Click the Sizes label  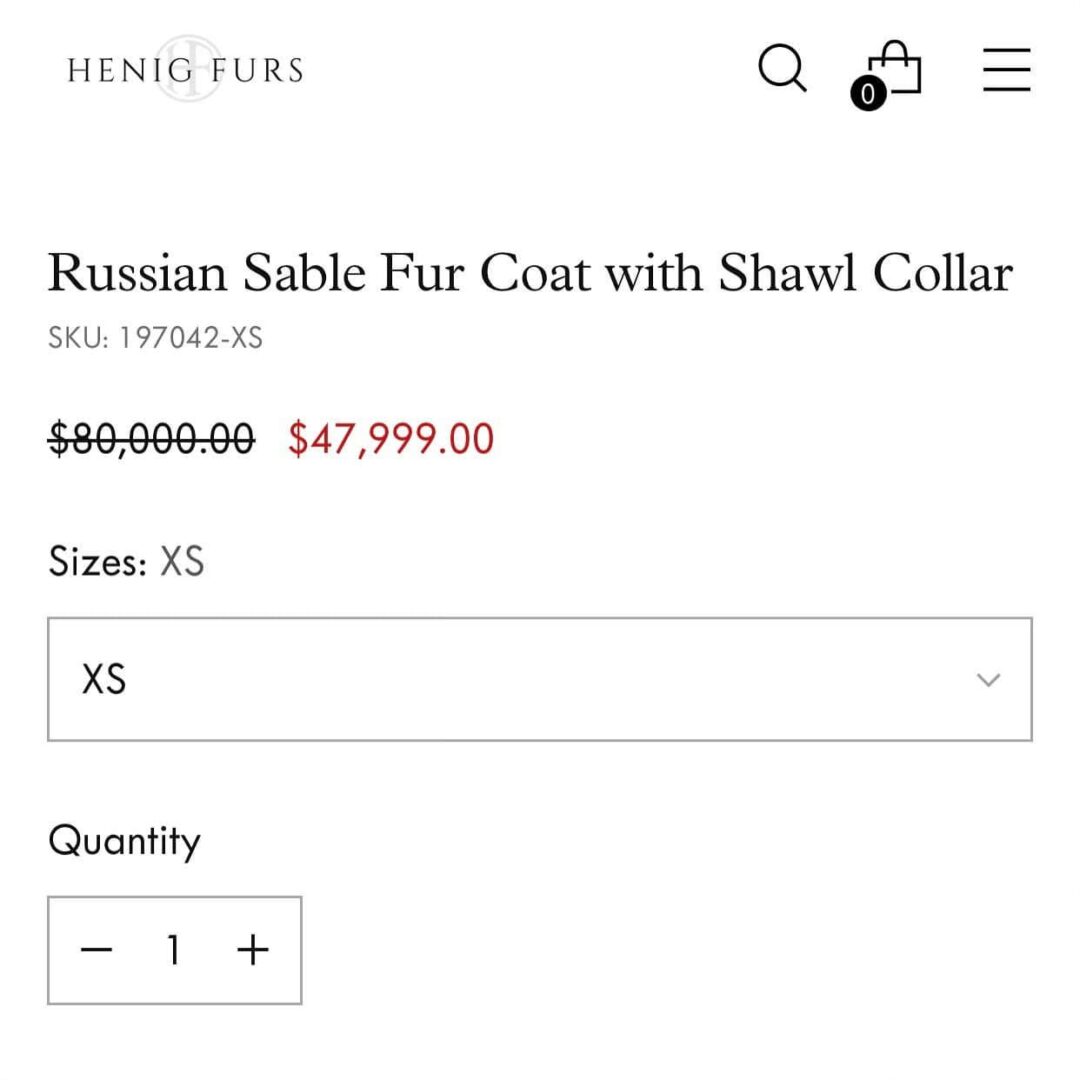coord(97,561)
